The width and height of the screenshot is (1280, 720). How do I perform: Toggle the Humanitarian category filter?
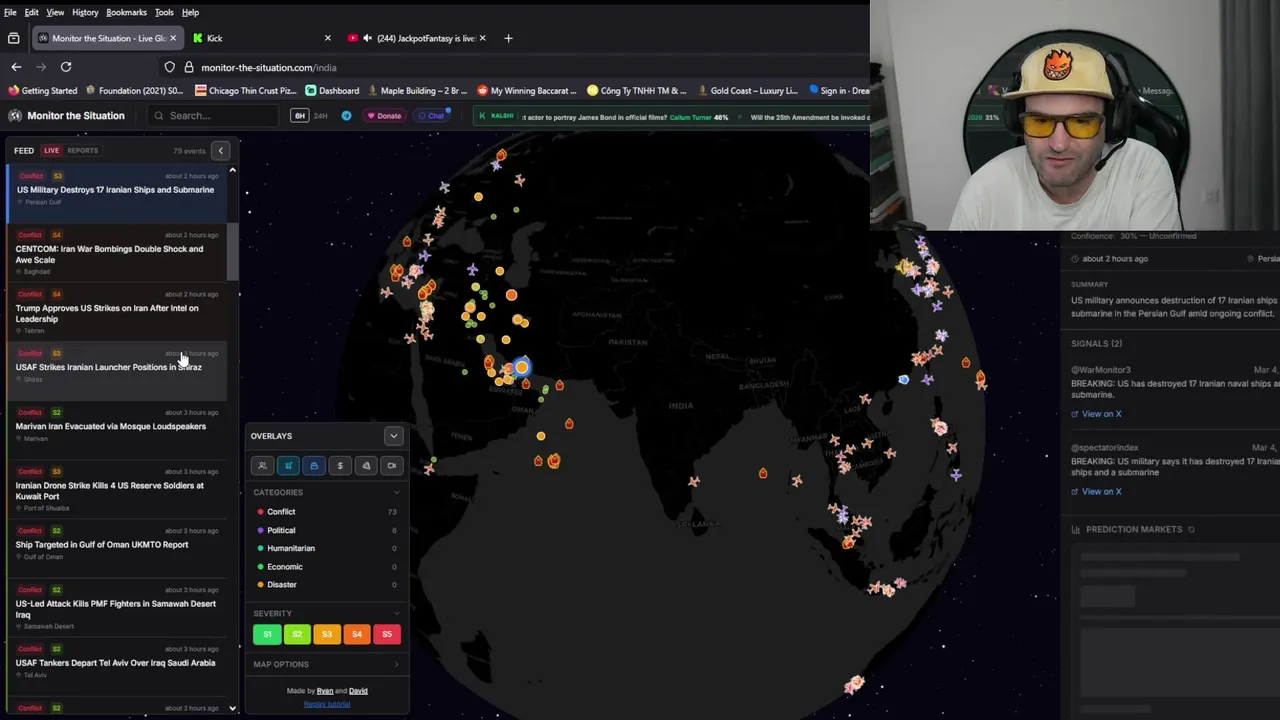(x=327, y=548)
